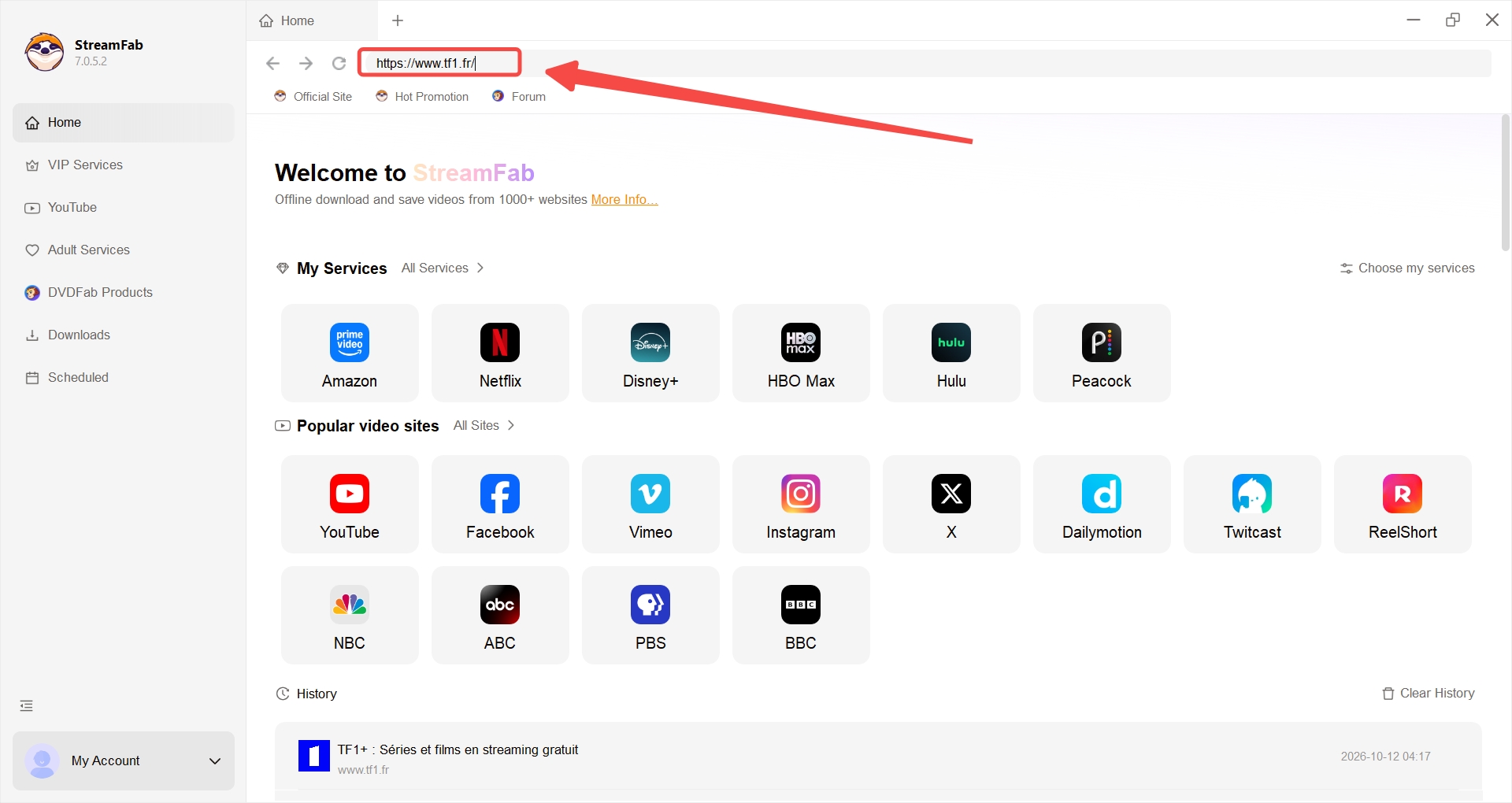The image size is (1512, 803).
Task: Expand the My Account dropdown
Action: tap(124, 760)
